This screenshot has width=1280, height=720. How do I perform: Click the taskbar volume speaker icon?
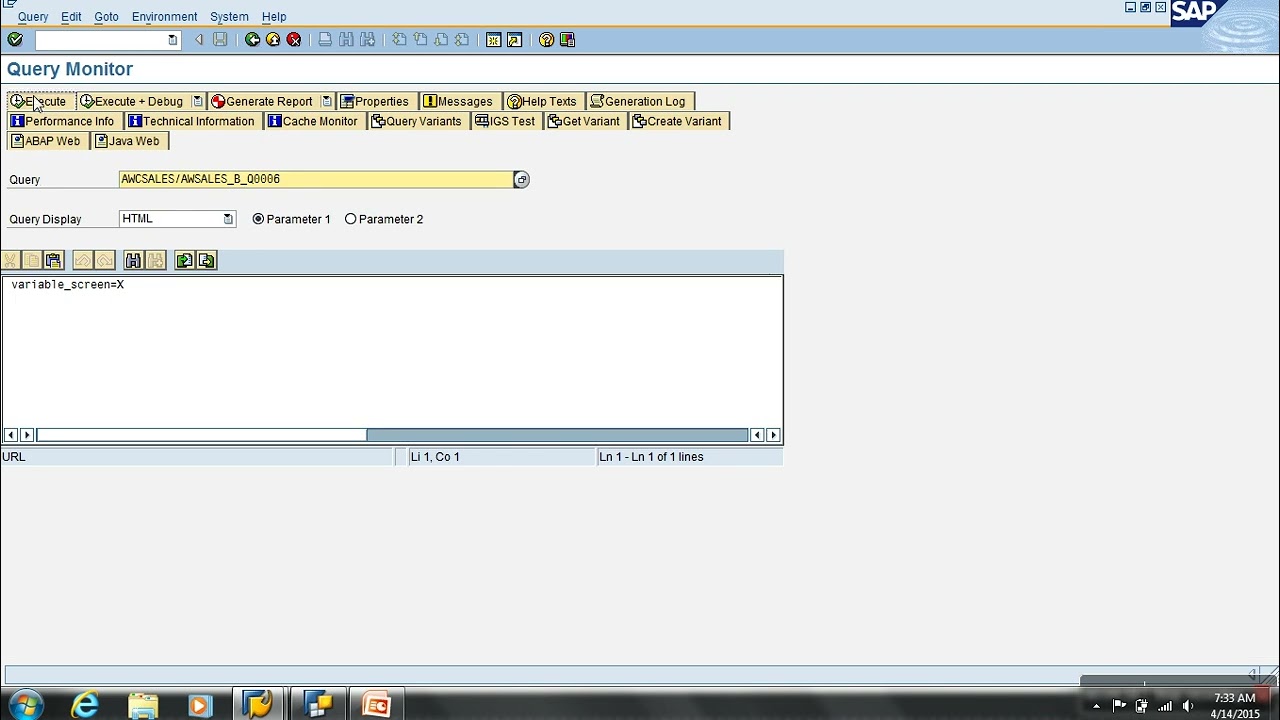[x=1188, y=706]
